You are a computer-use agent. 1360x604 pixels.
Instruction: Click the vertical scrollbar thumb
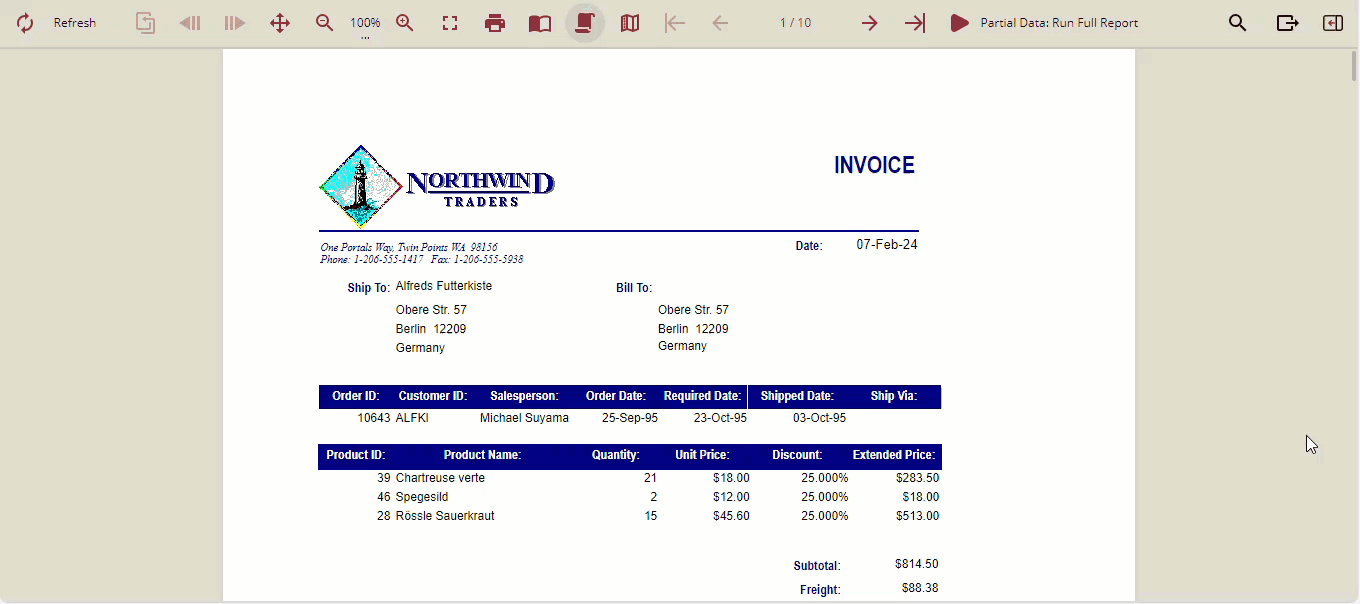coord(1354,68)
